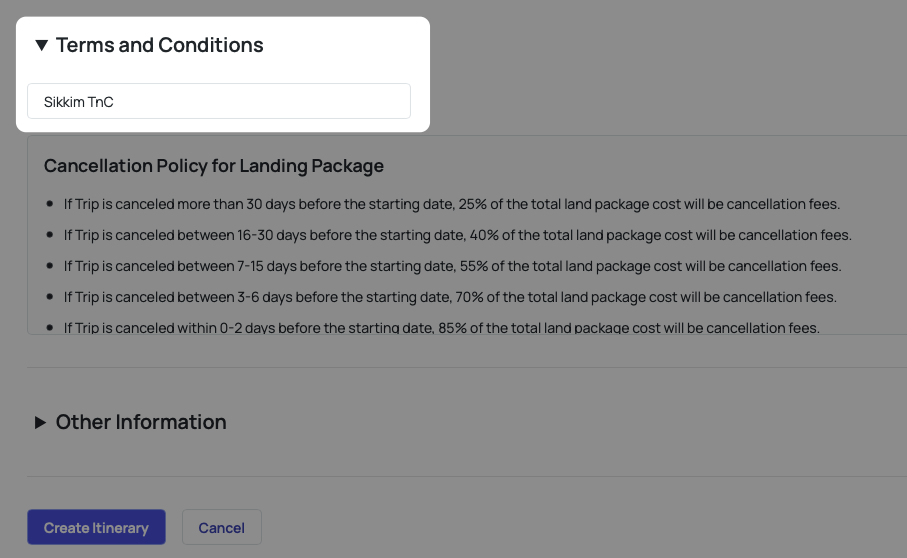This screenshot has width=907, height=558.
Task: Click the 'between 3-6 days' policy sentence
Action: 450,297
